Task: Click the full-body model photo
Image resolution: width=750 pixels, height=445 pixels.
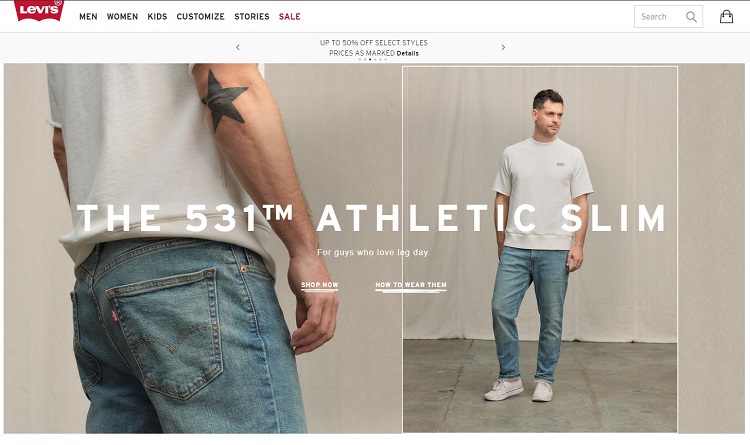Action: 540,249
